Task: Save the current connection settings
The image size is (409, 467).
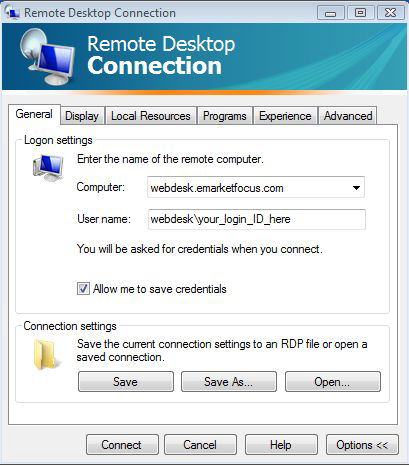Action: tap(126, 382)
